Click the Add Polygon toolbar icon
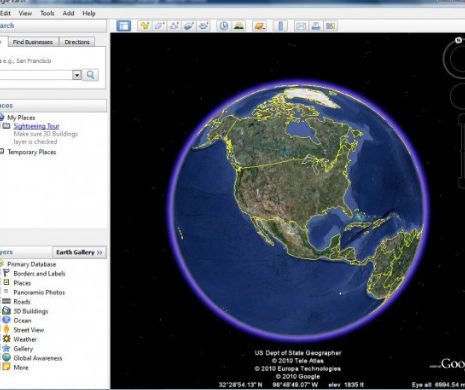465x390 pixels. pyautogui.click(x=159, y=26)
